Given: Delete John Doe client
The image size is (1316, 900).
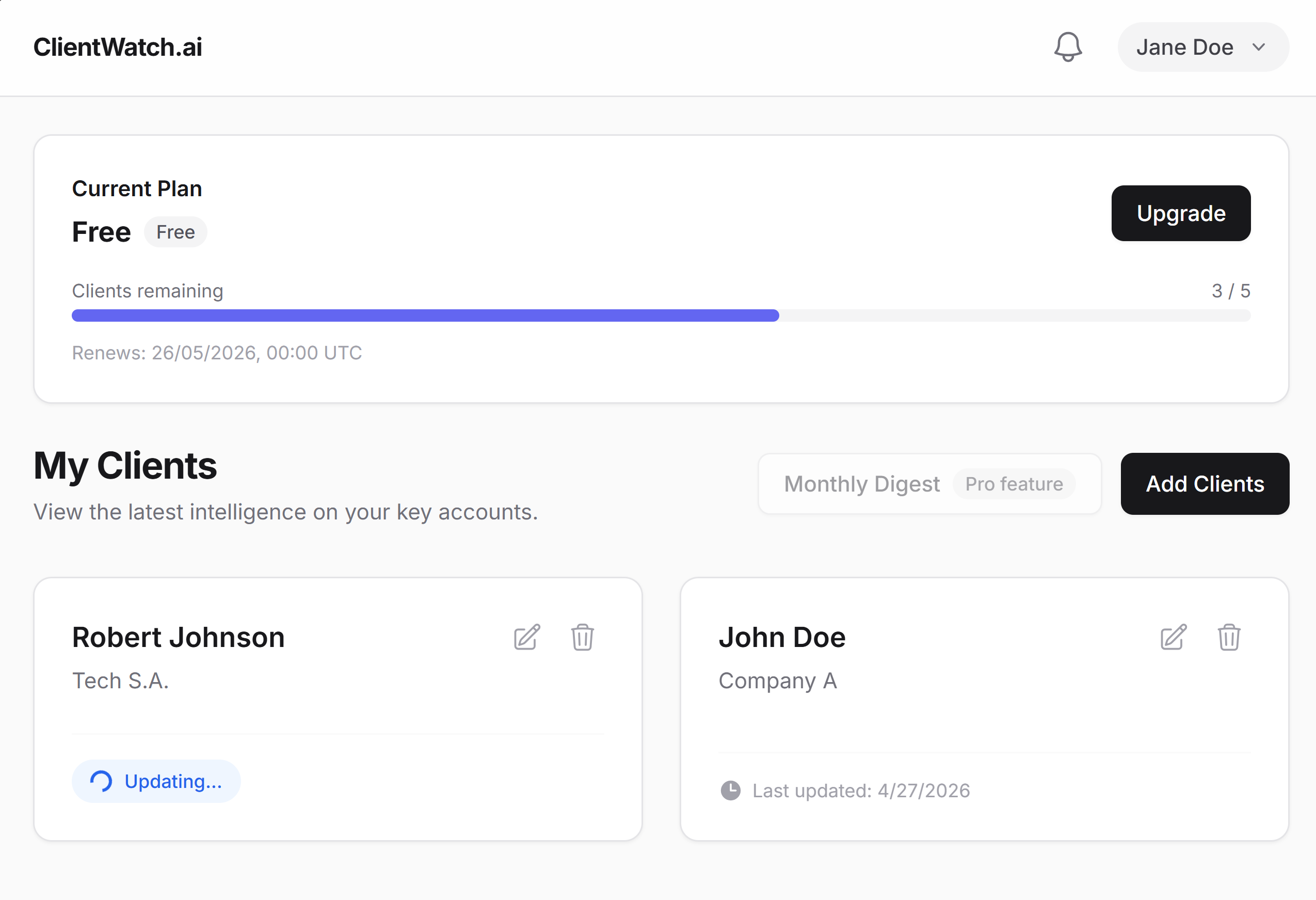Looking at the screenshot, I should 1229,637.
